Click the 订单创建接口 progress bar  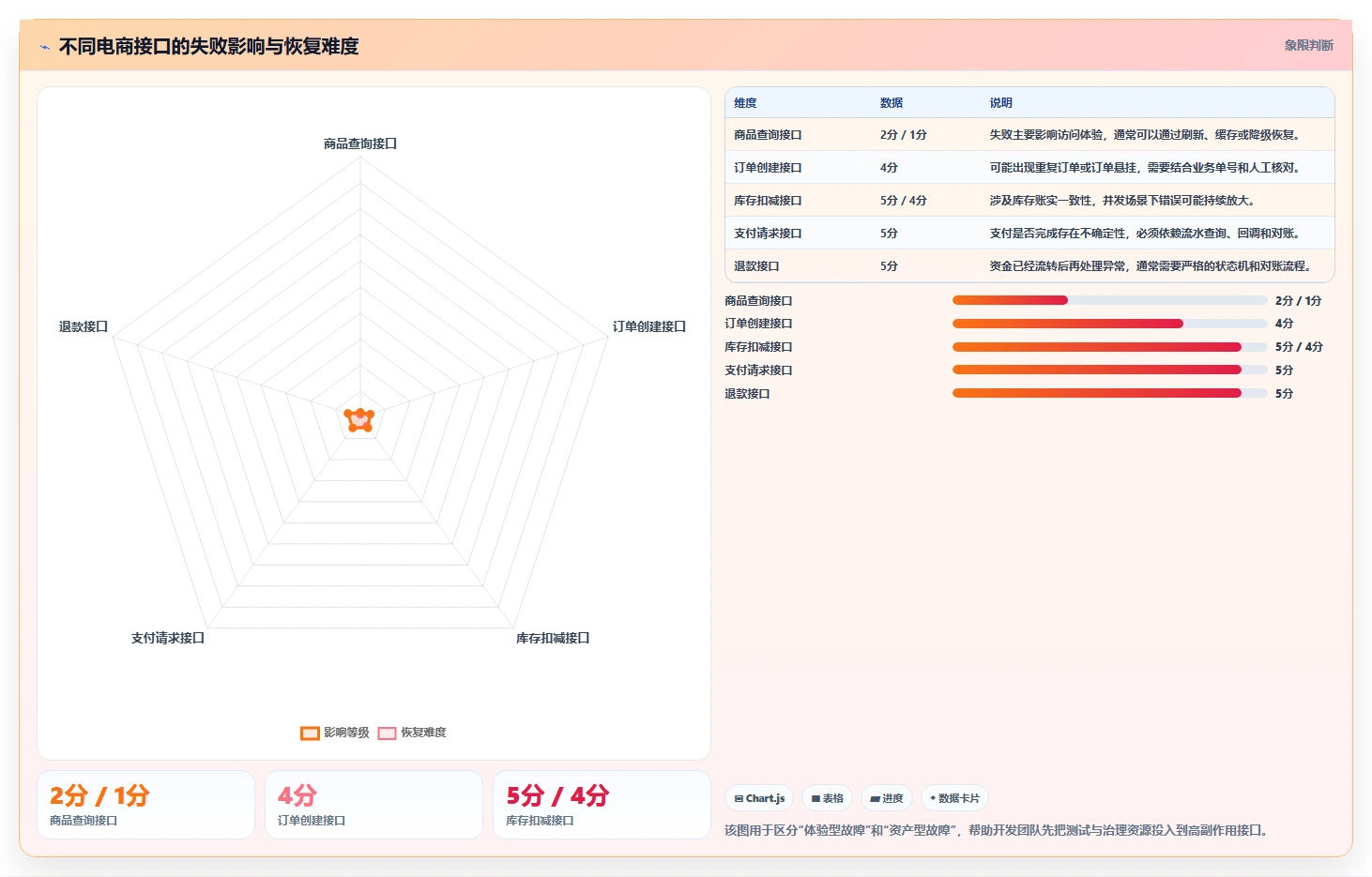[x=1109, y=324]
